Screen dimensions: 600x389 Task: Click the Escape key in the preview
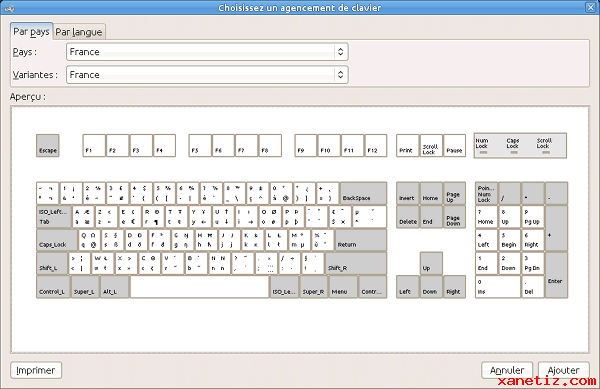pos(48,145)
